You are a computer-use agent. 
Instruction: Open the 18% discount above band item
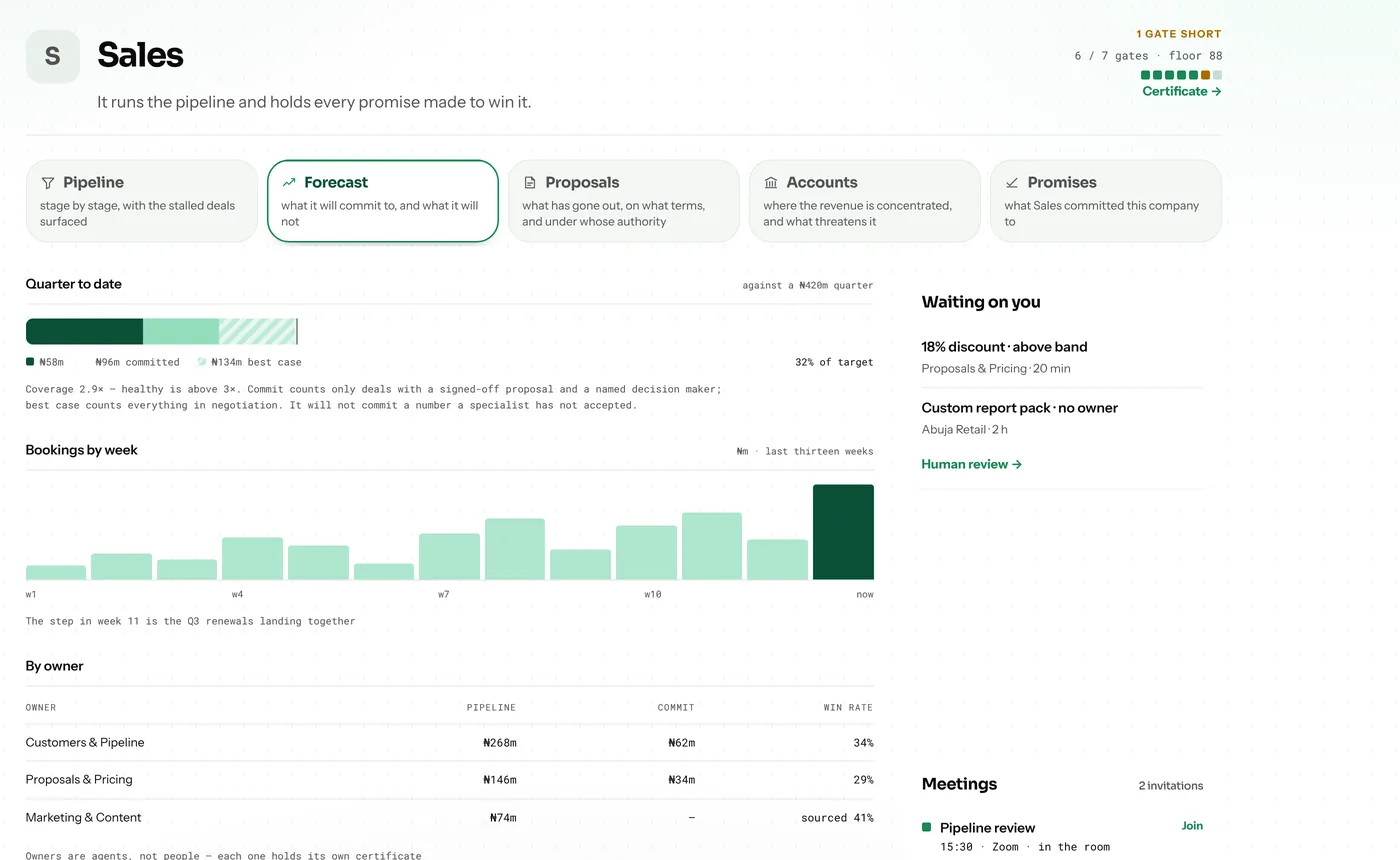[x=1062, y=357]
